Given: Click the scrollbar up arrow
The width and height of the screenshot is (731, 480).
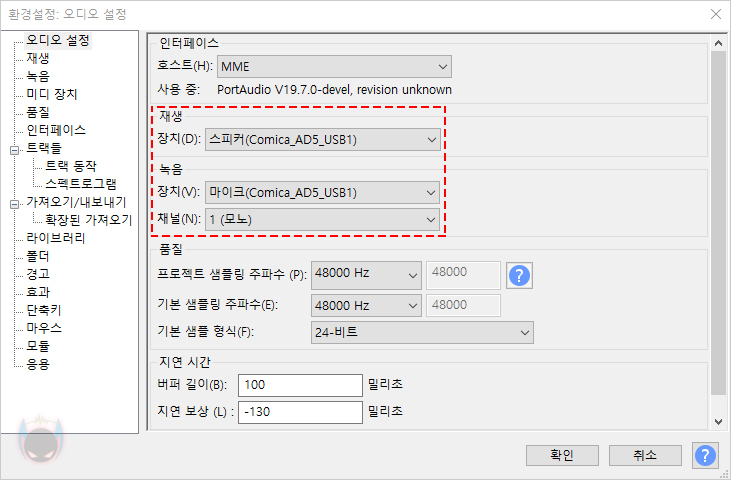Looking at the screenshot, I should coord(718,43).
